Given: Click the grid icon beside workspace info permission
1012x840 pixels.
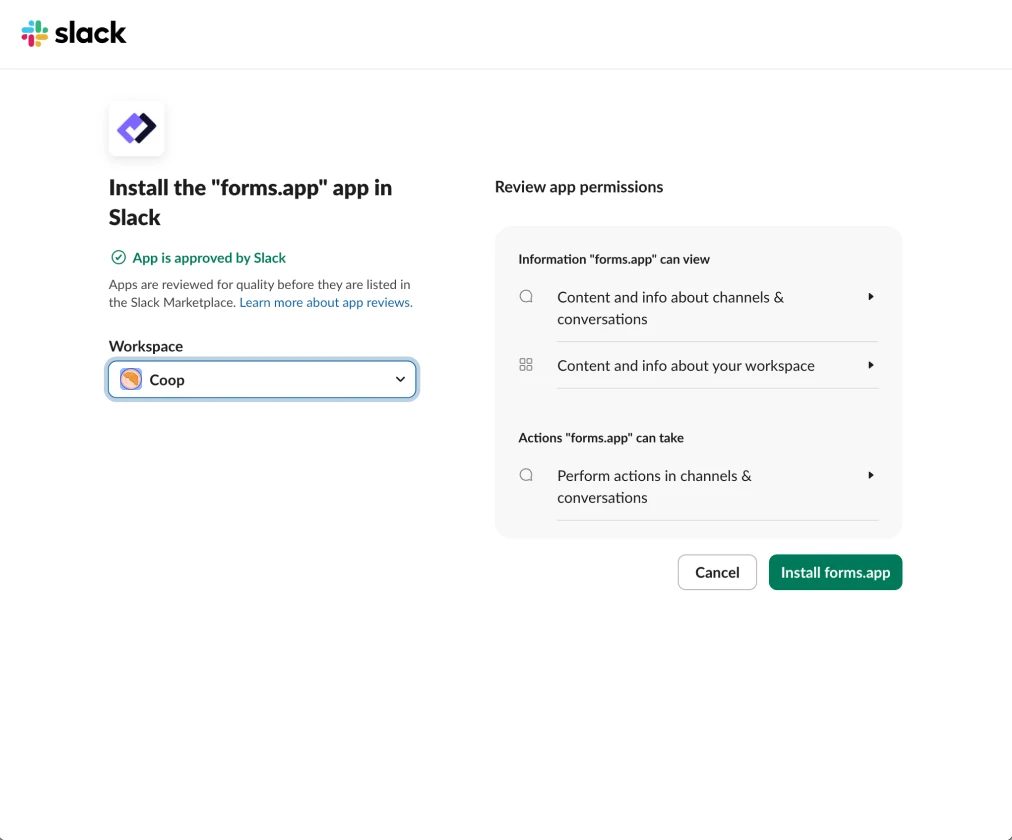Looking at the screenshot, I should coord(526,365).
